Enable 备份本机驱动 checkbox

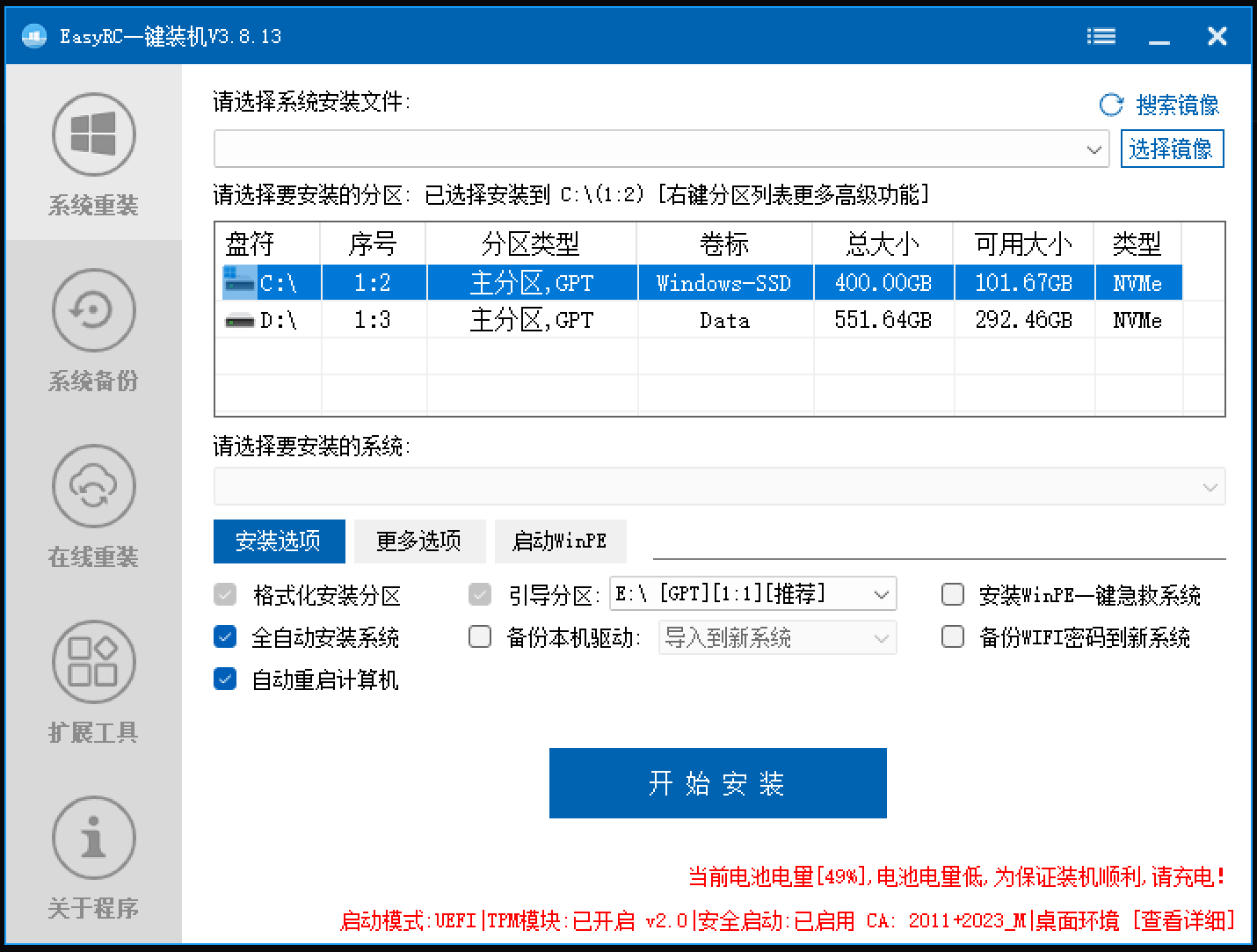coord(480,636)
